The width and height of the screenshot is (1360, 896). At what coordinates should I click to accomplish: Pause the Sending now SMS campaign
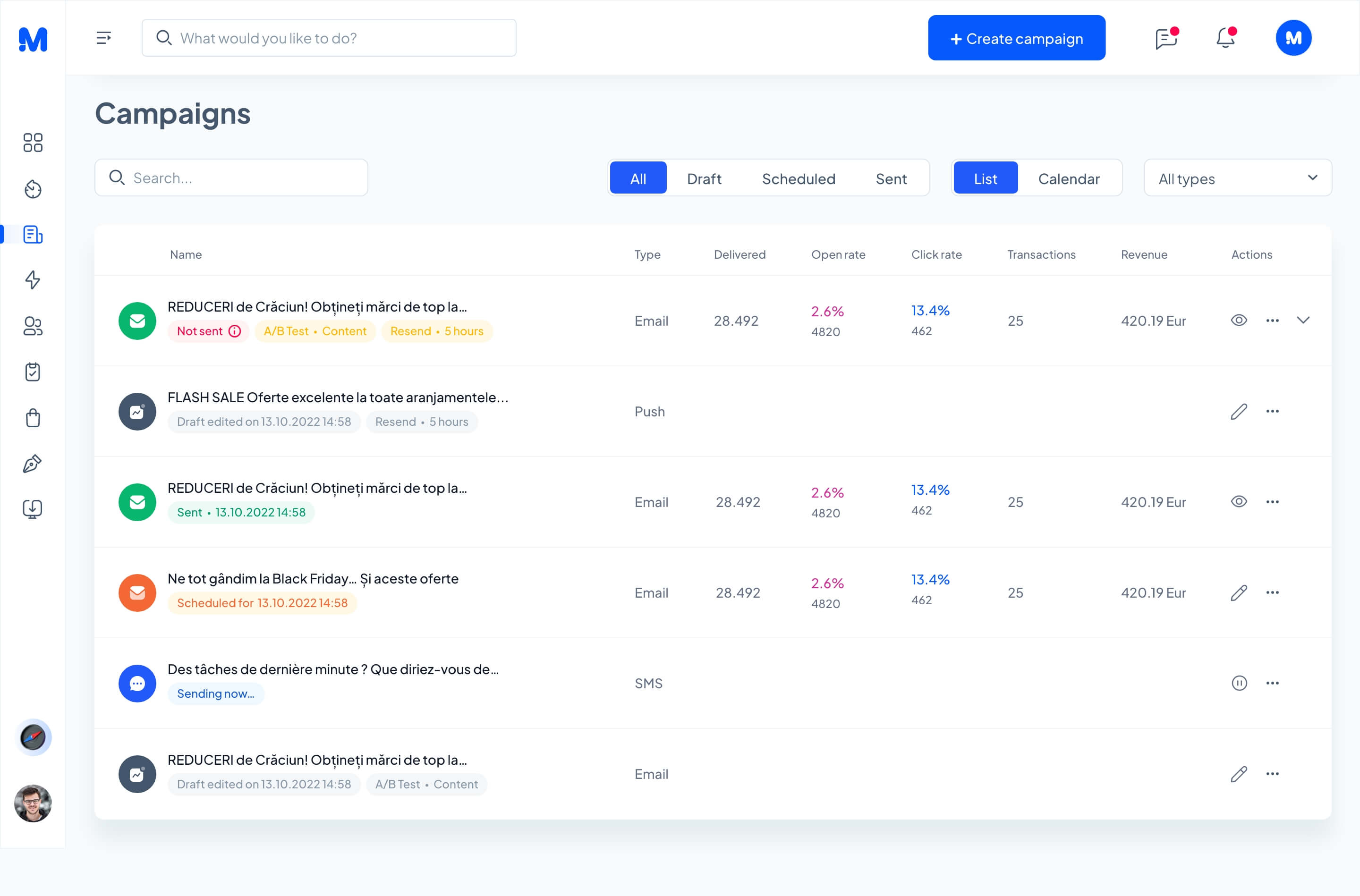coord(1240,683)
